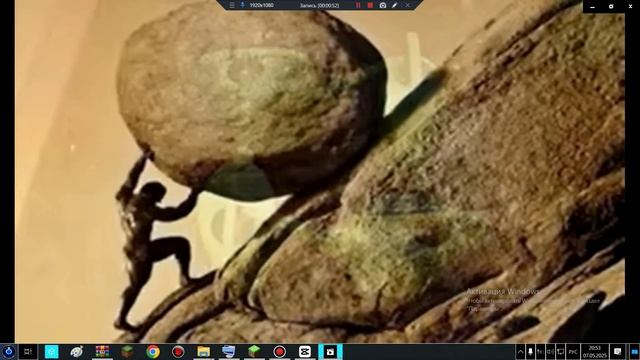Minimize the image viewer window
The width and height of the screenshot is (640, 360).
coord(592,7)
